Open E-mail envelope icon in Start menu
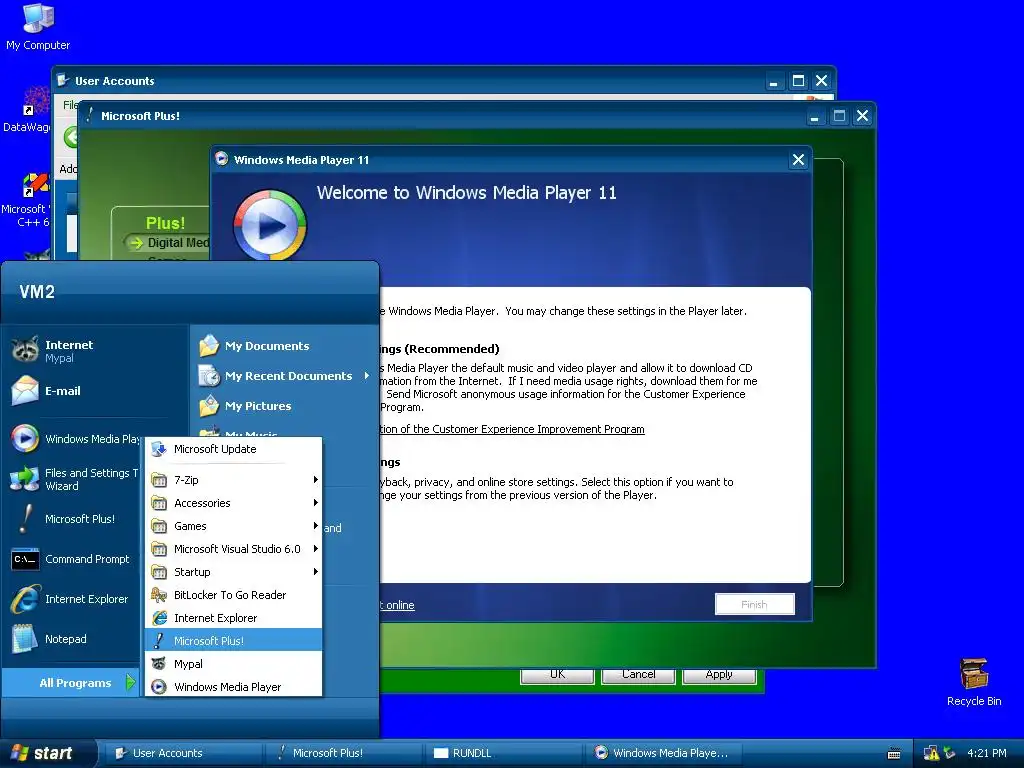This screenshot has height=768, width=1024. (x=25, y=391)
